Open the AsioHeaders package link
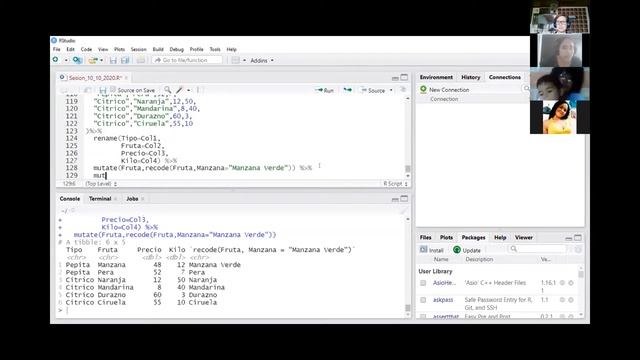 (x=444, y=283)
